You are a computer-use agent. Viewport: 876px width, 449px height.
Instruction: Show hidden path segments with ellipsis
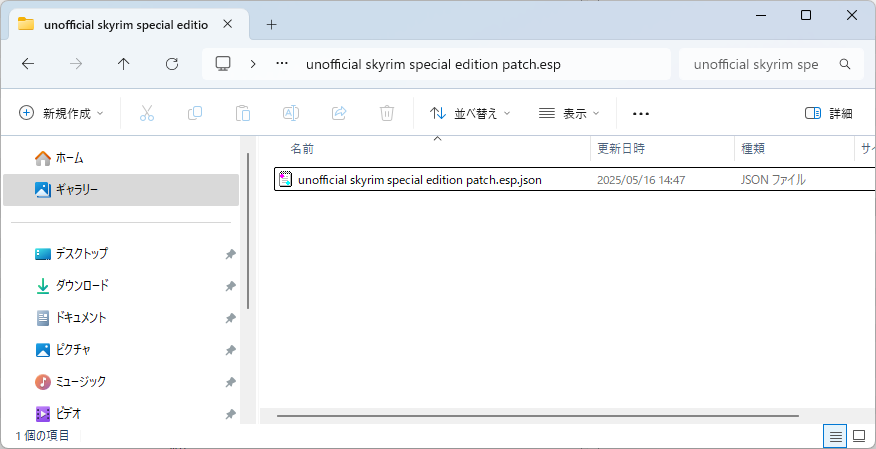[282, 64]
